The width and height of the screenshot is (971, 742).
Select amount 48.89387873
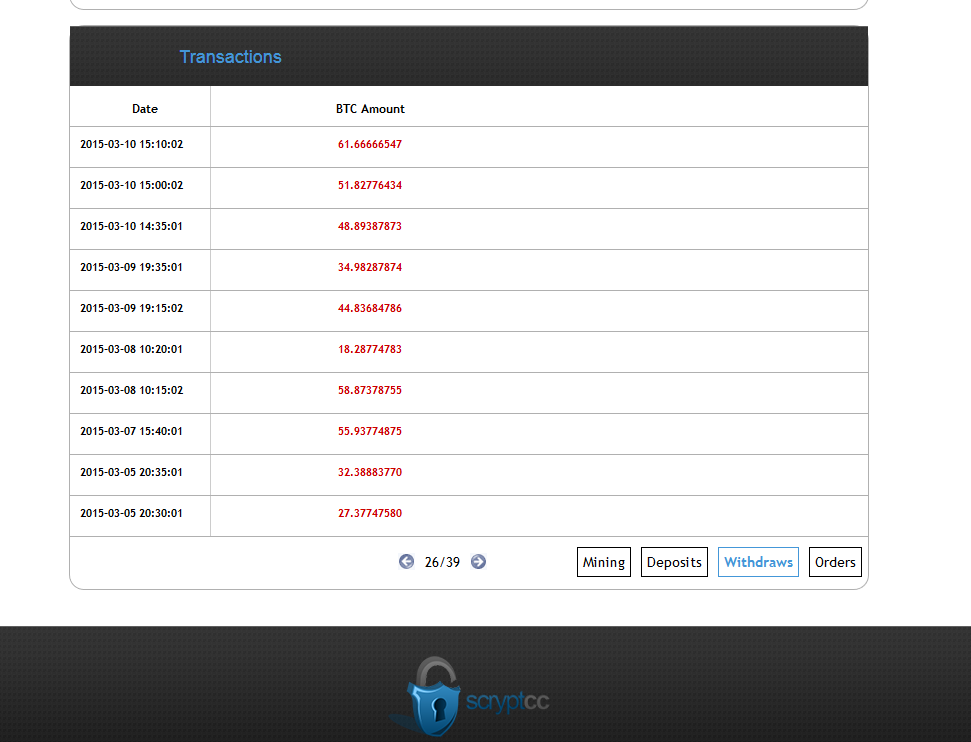pyautogui.click(x=370, y=226)
